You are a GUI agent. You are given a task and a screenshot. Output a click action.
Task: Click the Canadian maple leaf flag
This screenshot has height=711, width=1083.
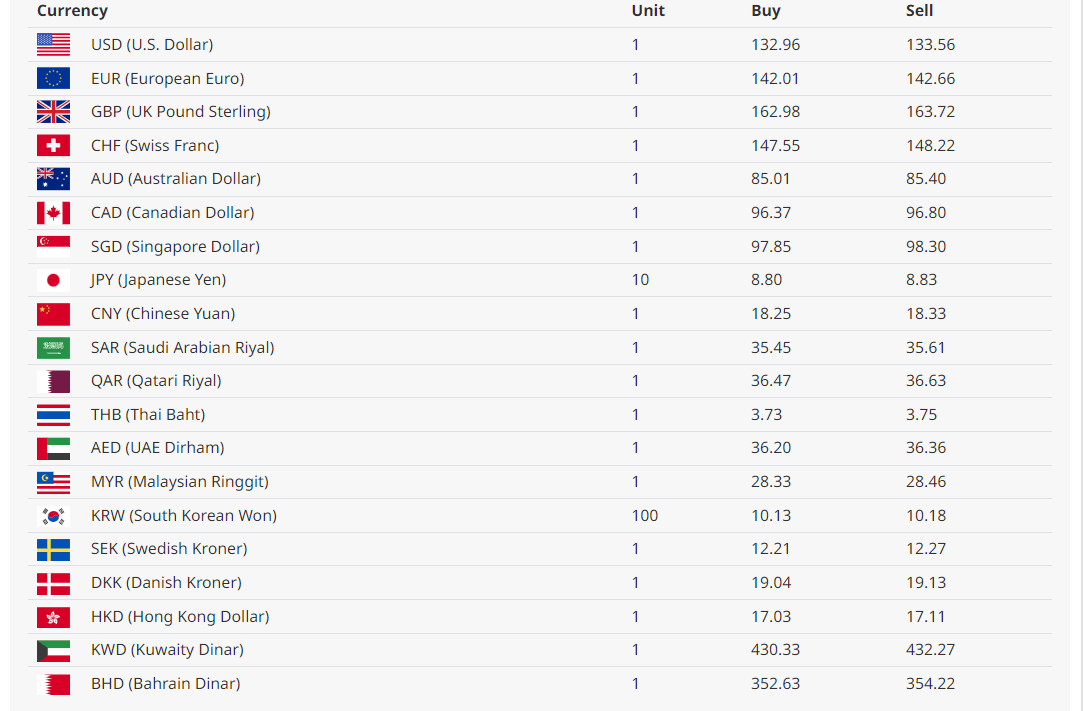53,213
